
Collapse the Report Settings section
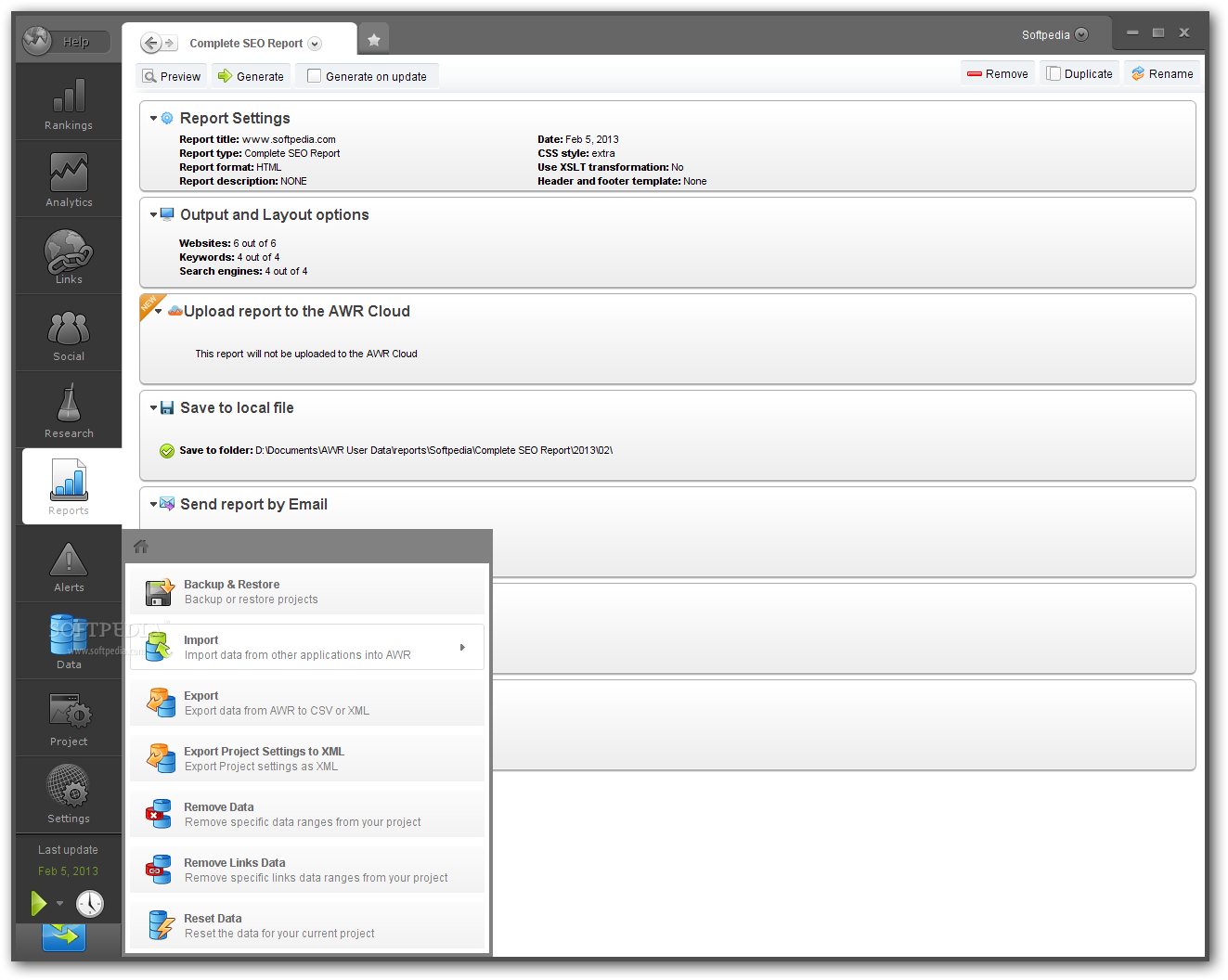click(x=154, y=119)
